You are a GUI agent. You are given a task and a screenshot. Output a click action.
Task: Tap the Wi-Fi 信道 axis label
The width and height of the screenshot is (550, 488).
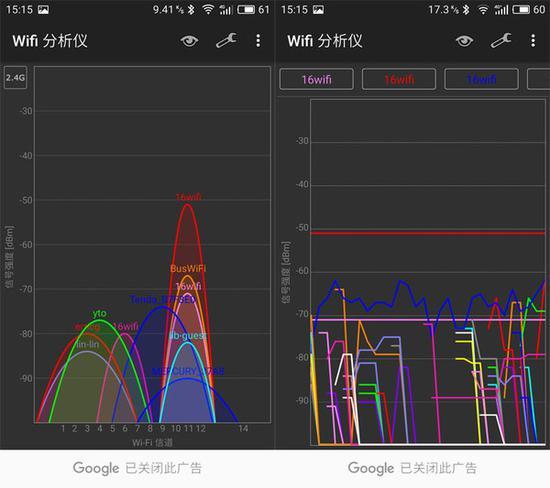pyautogui.click(x=152, y=442)
